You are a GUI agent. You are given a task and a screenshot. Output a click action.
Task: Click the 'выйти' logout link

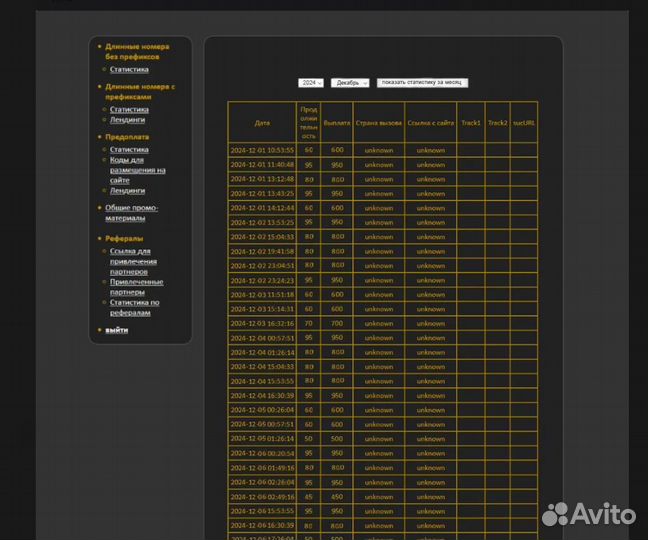[116, 330]
